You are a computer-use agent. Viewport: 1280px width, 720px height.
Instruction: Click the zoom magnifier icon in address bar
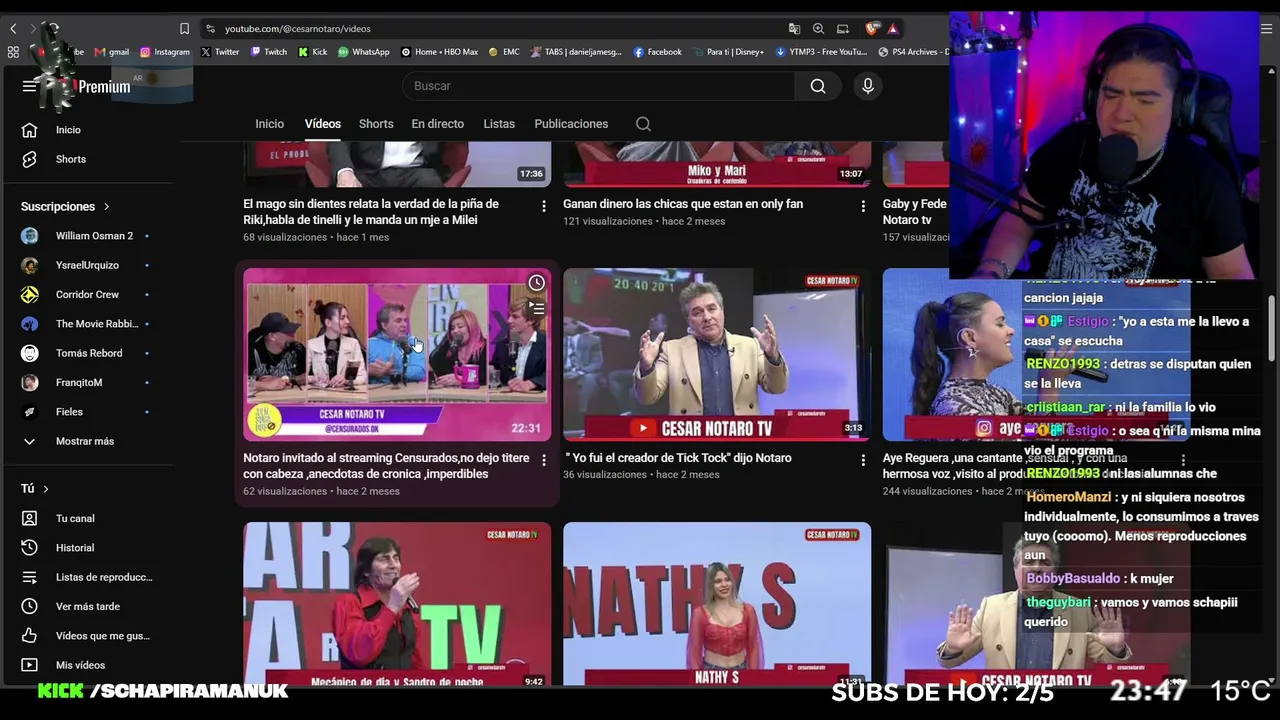point(818,29)
